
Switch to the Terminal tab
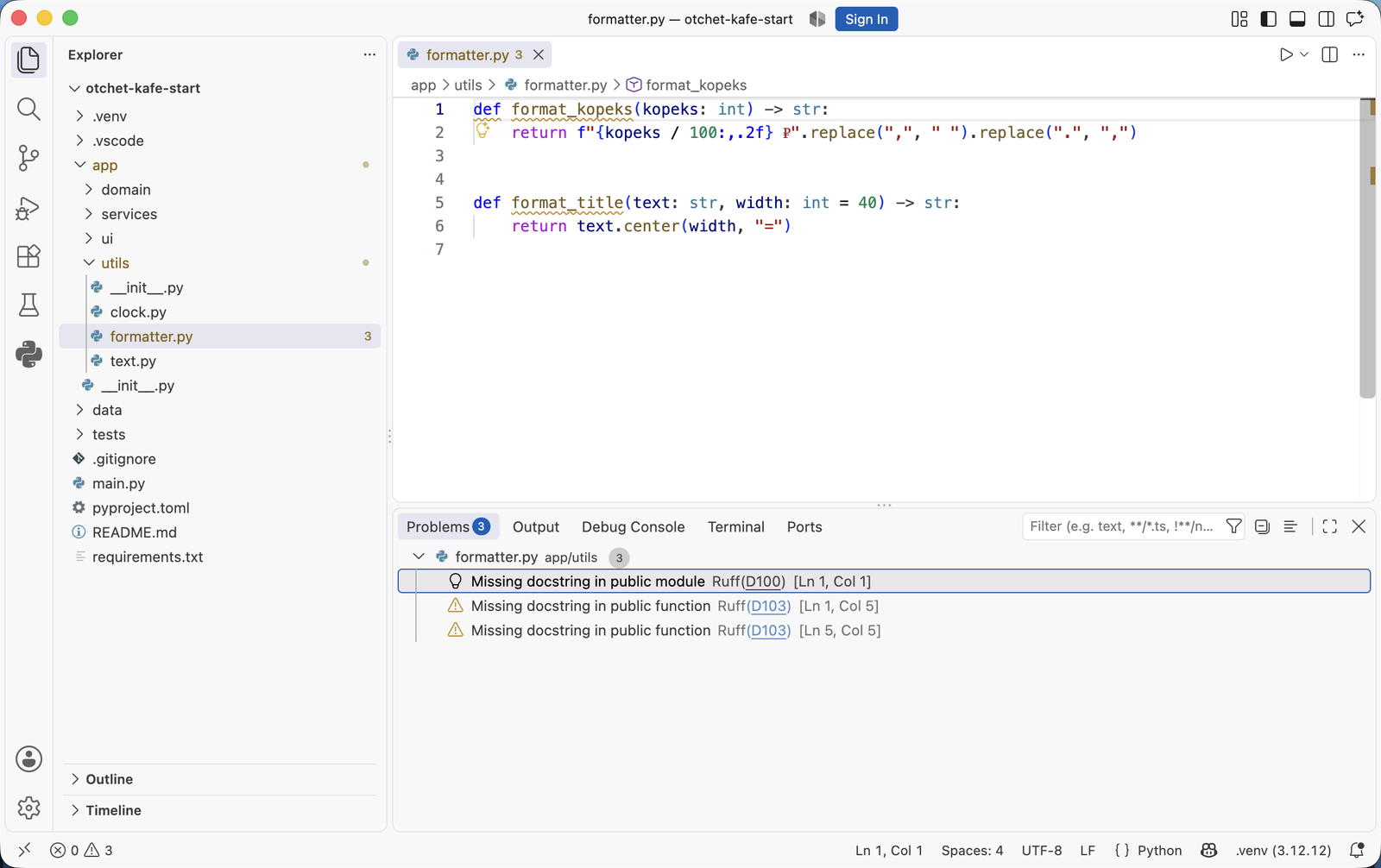(736, 526)
